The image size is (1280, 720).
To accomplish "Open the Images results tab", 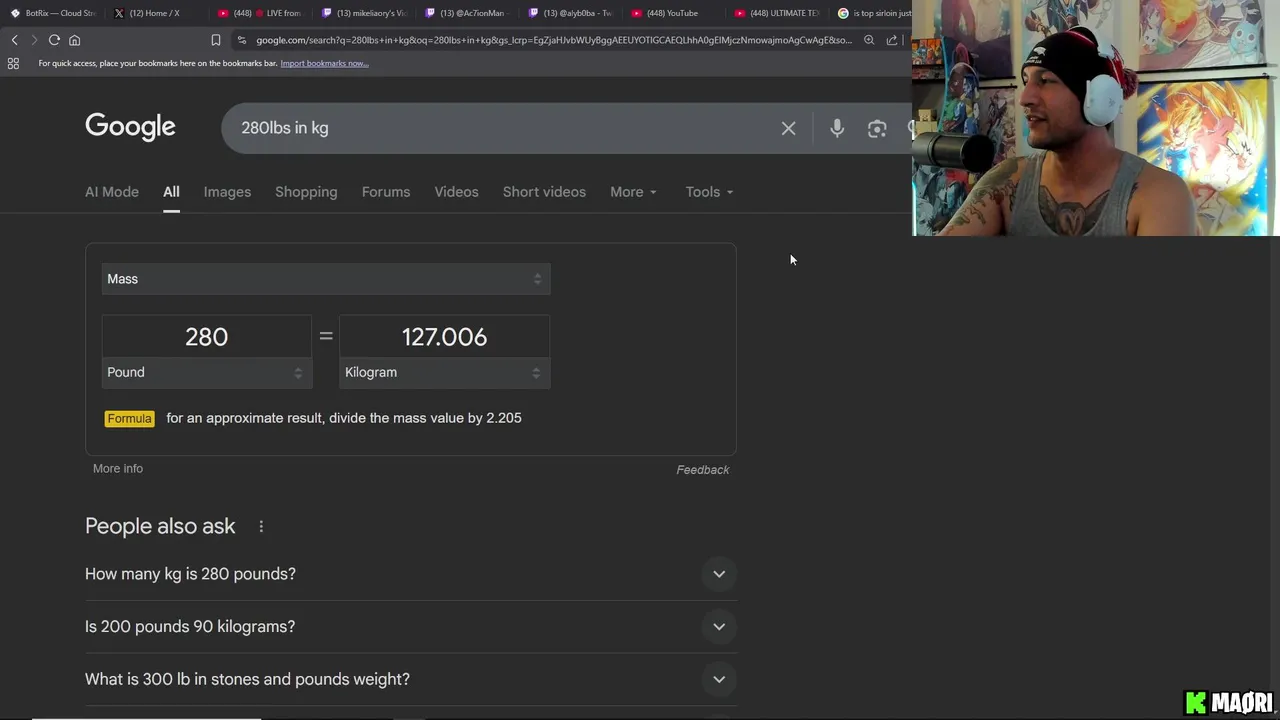I will (x=227, y=192).
